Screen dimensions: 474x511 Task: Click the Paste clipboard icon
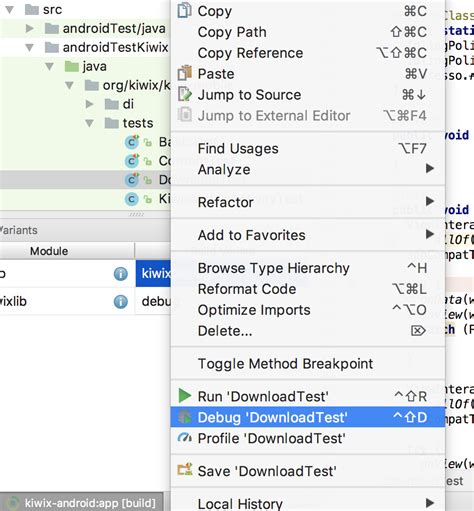[185, 73]
